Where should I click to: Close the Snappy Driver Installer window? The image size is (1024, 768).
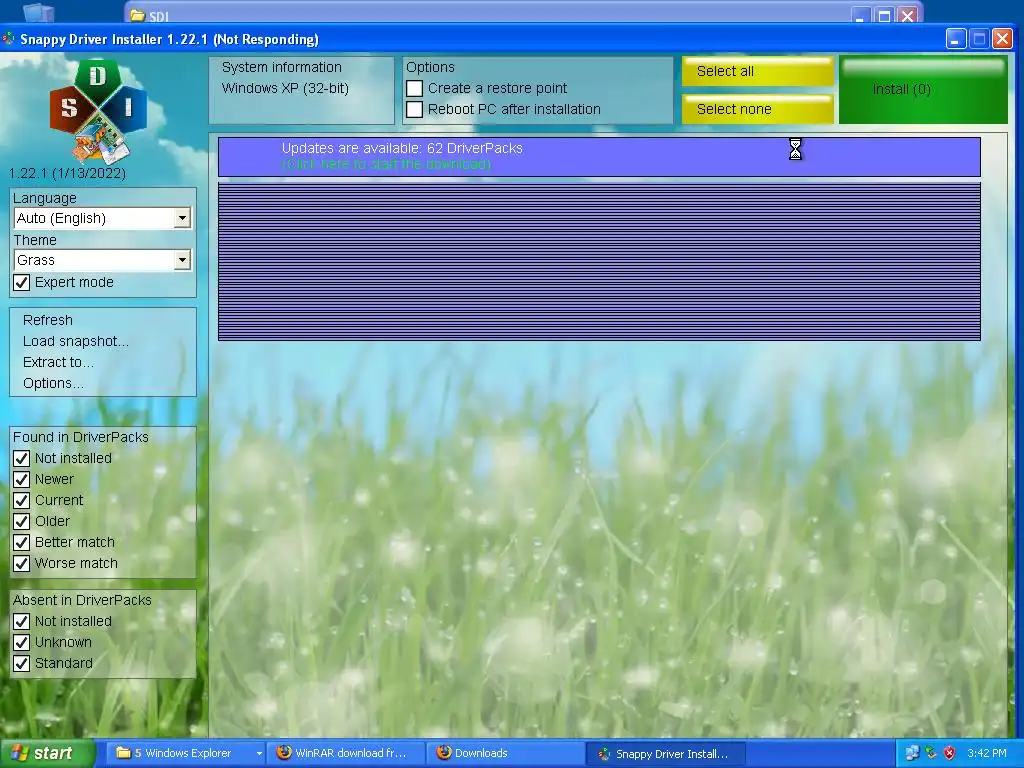pos(1002,39)
